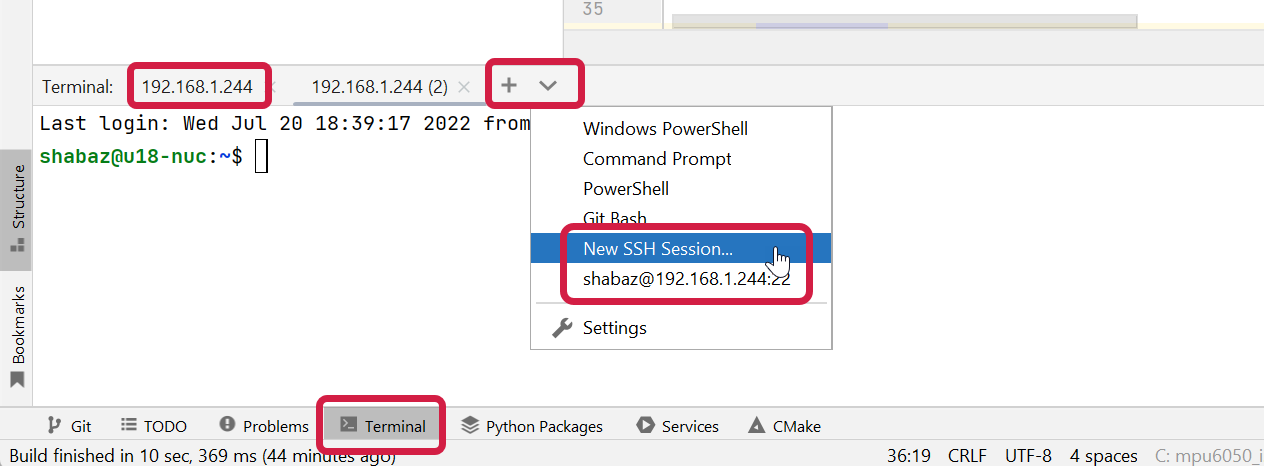
Task: Expand the terminal shell chevron dropdown
Action: [x=548, y=86]
